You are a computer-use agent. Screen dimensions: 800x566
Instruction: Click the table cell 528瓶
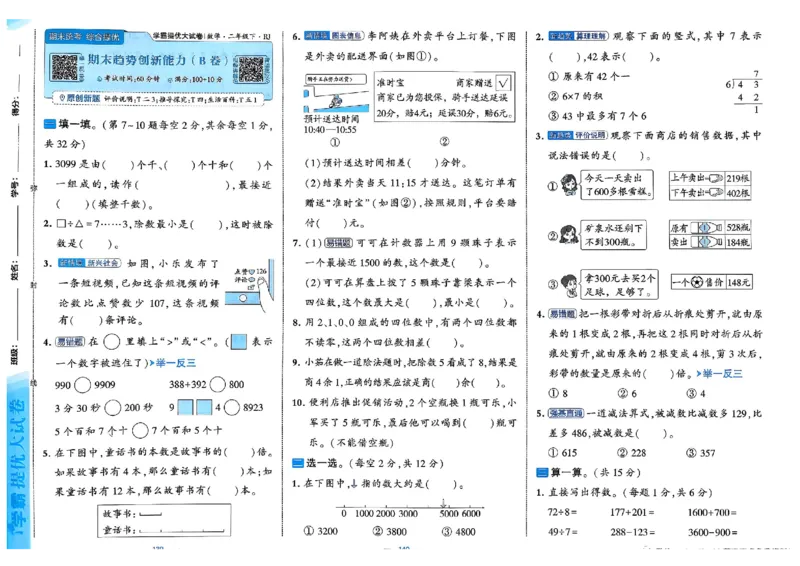tap(738, 228)
